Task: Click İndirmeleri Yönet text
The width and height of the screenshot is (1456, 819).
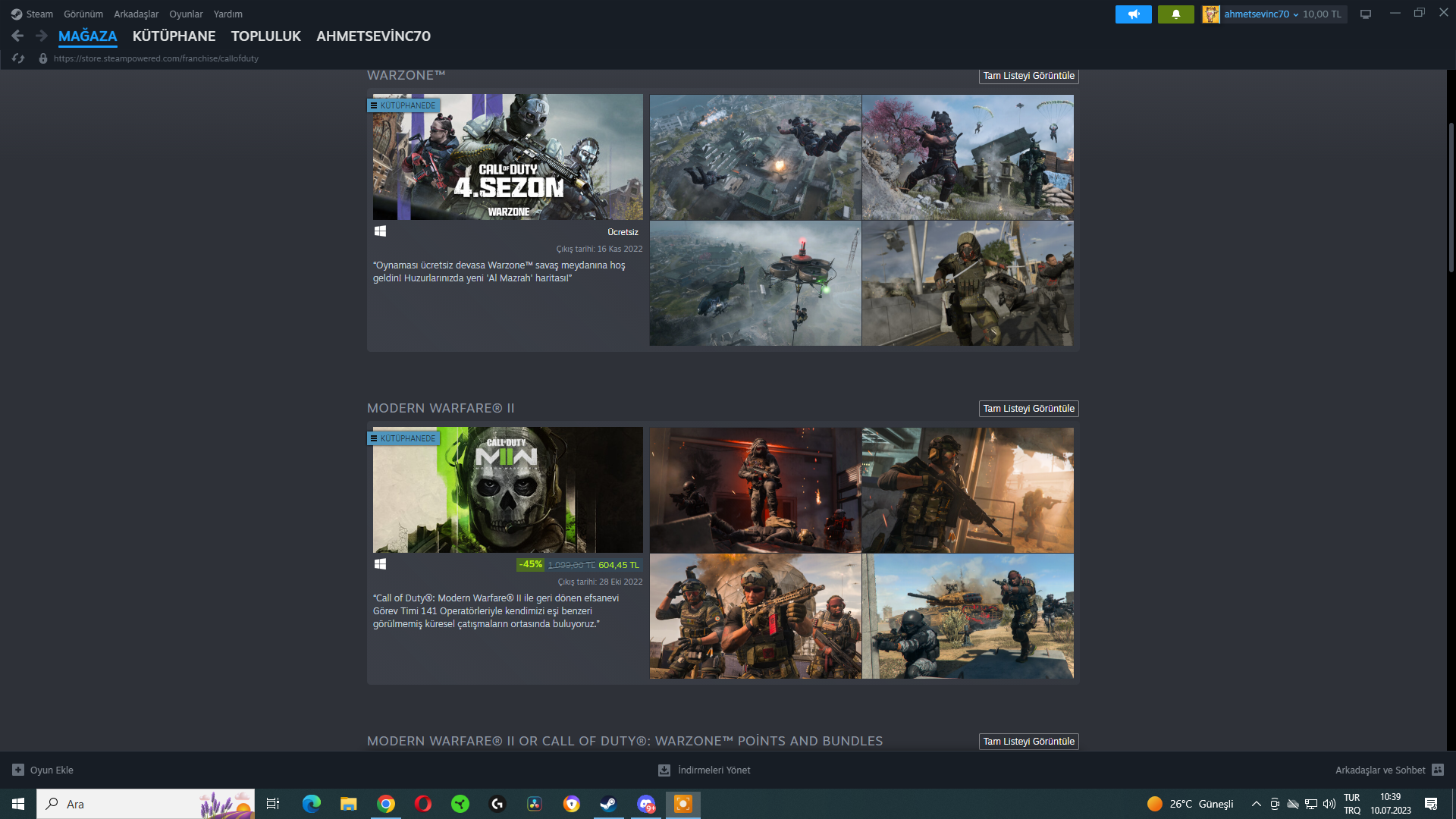Action: (714, 770)
